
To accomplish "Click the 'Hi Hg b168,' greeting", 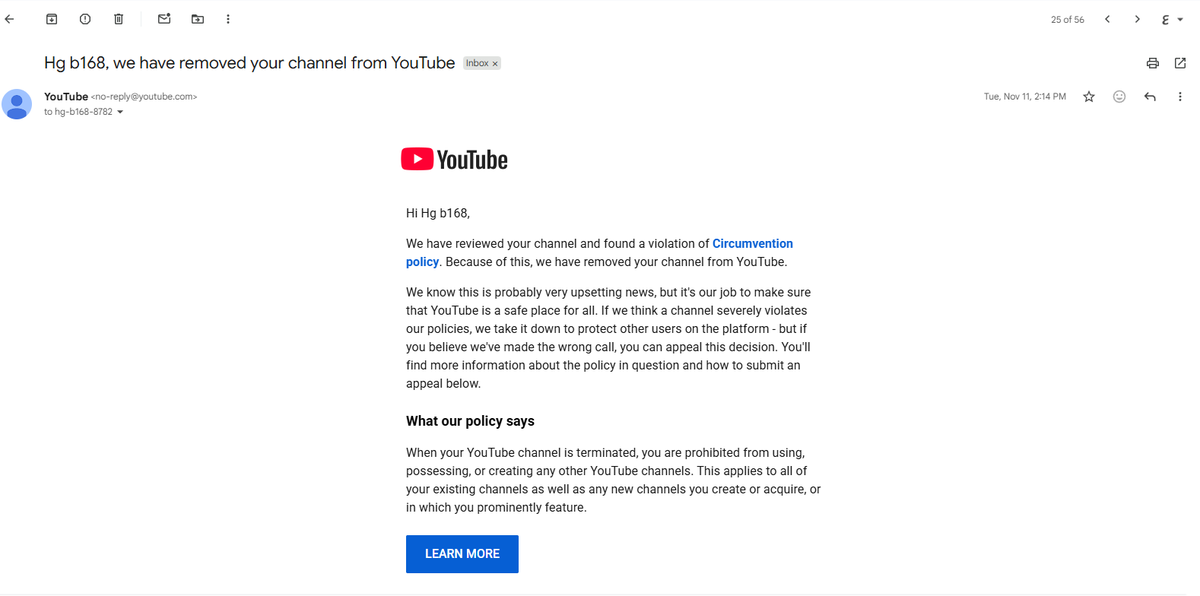I will pyautogui.click(x=438, y=213).
